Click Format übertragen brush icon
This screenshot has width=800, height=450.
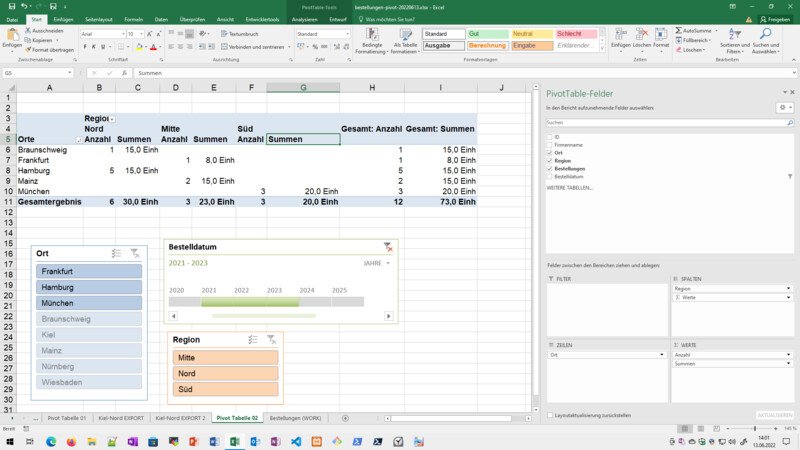click(28, 50)
